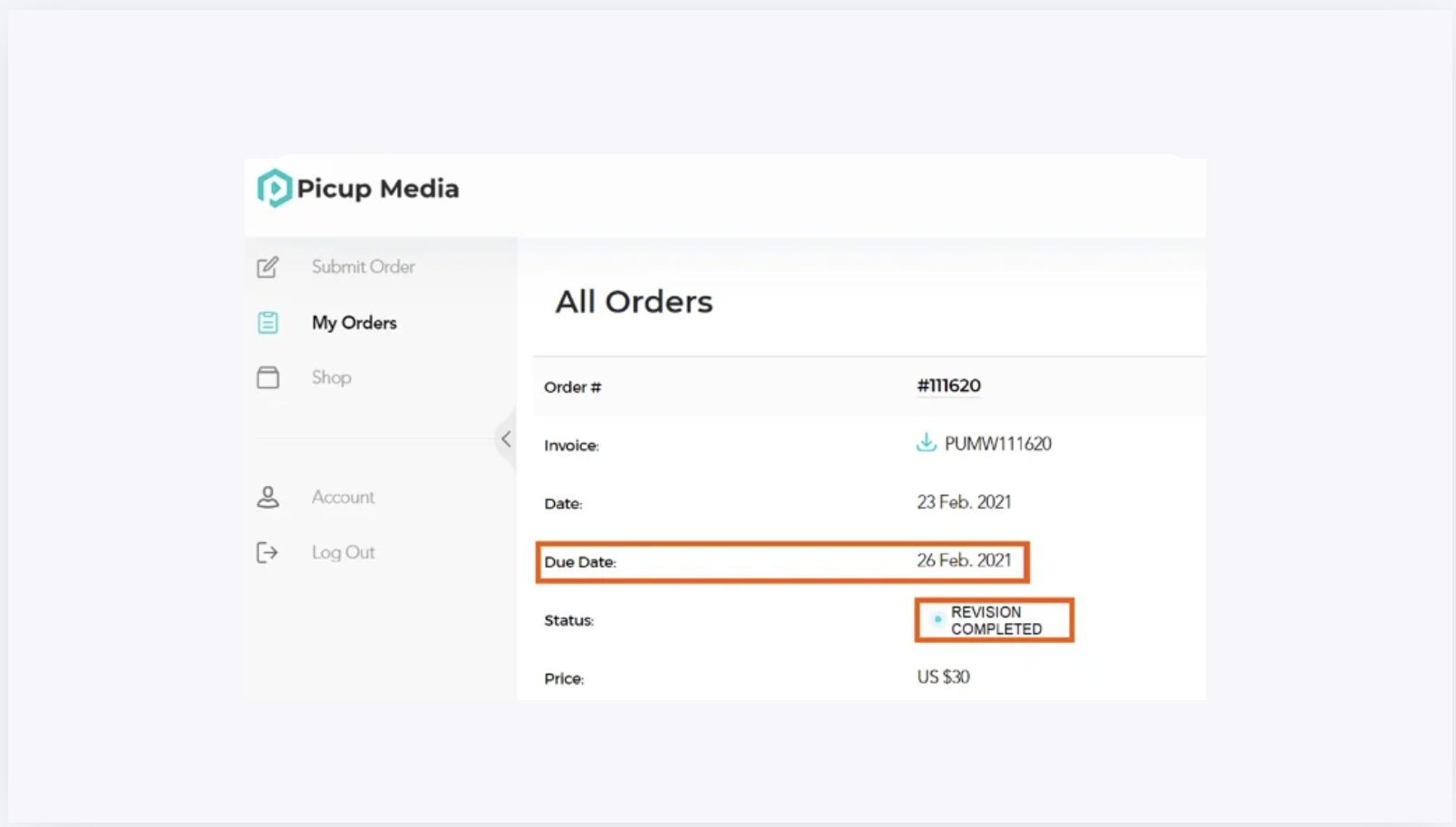Viewport: 1456px width, 827px height.
Task: Click the Submit Order pencil icon
Action: pos(267,268)
